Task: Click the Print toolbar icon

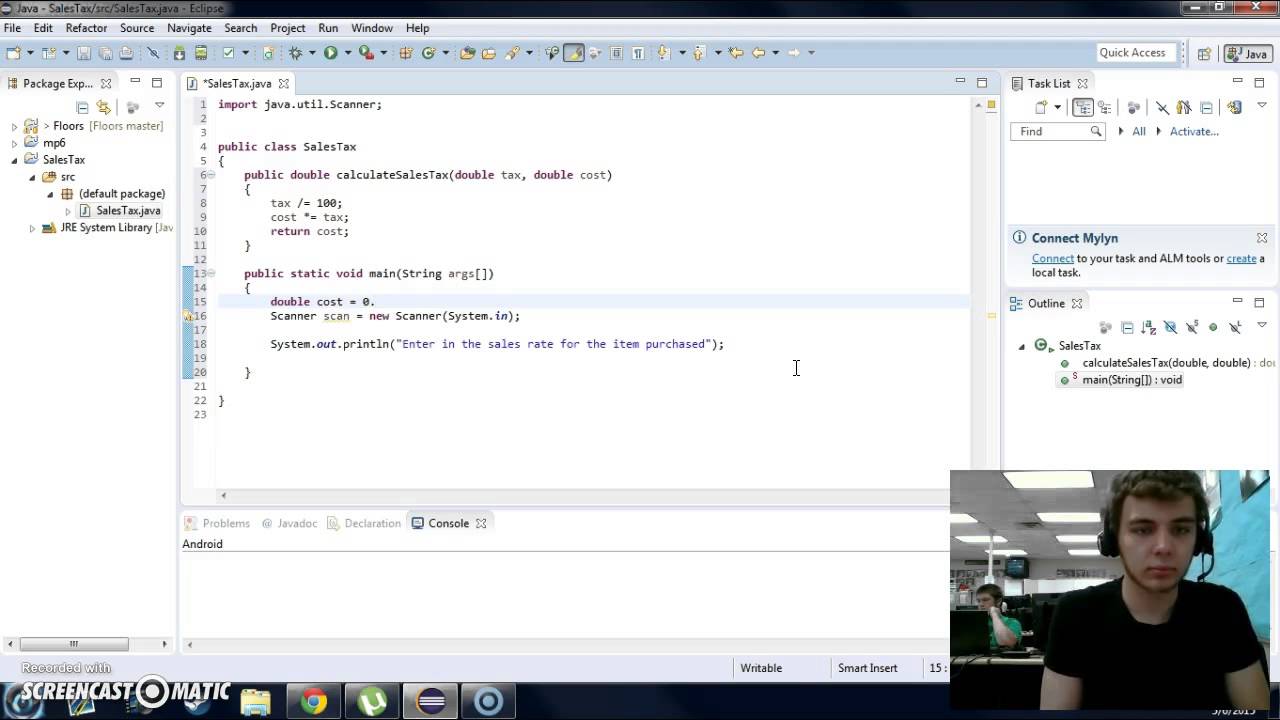Action: pos(126,53)
